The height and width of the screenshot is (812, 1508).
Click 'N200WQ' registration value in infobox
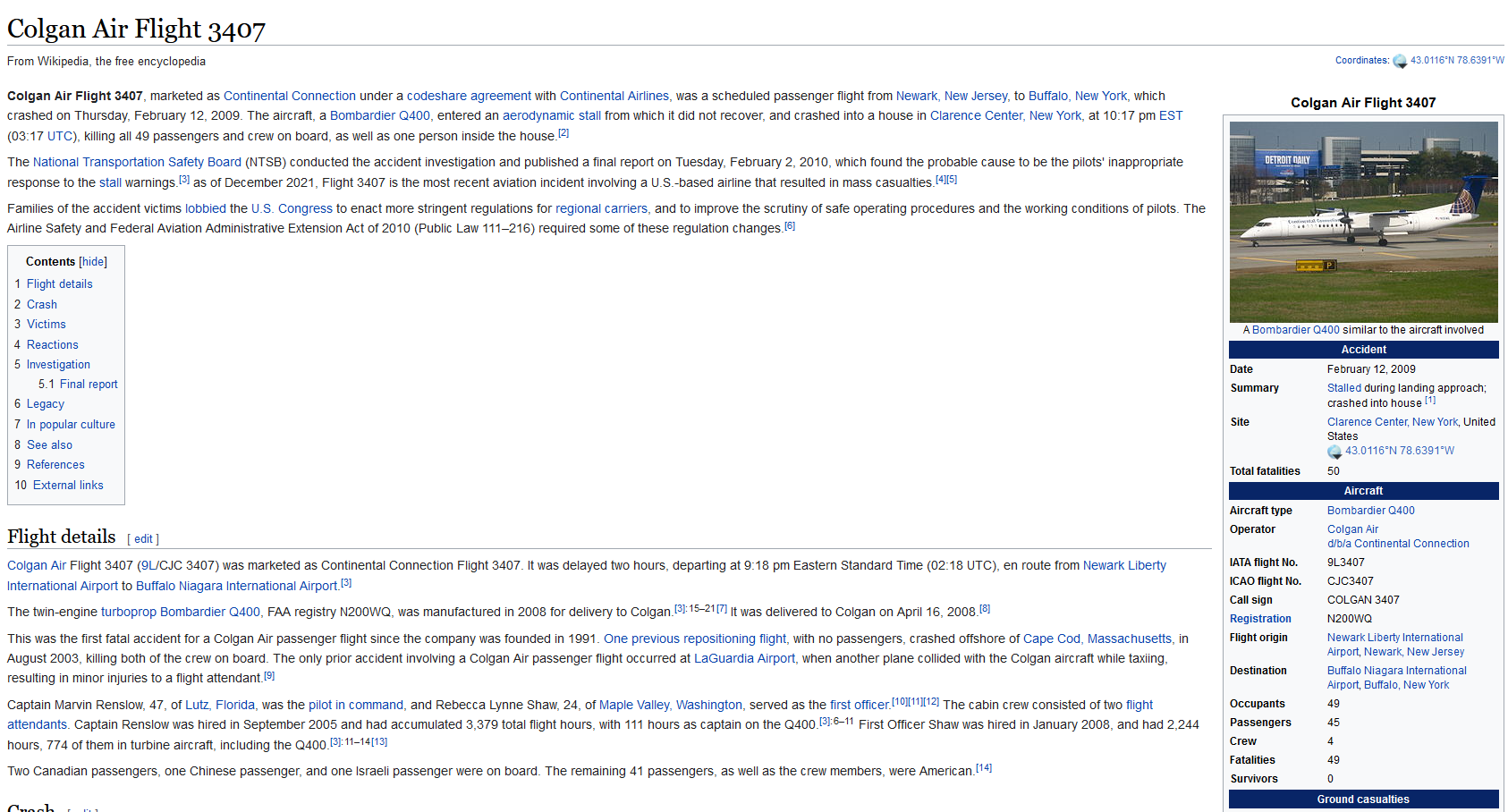pyautogui.click(x=1349, y=619)
